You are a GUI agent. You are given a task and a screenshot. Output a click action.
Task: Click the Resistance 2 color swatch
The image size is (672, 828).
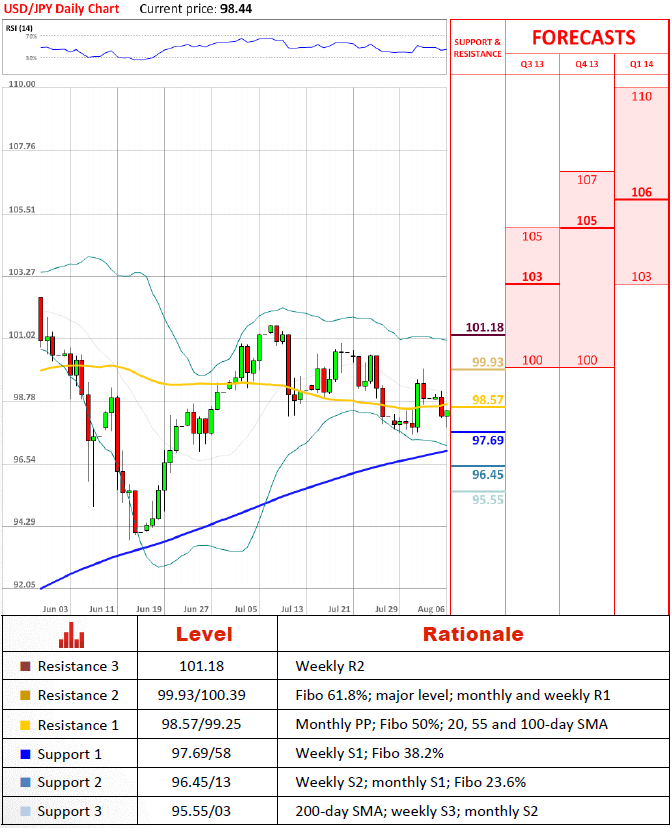click(x=25, y=695)
